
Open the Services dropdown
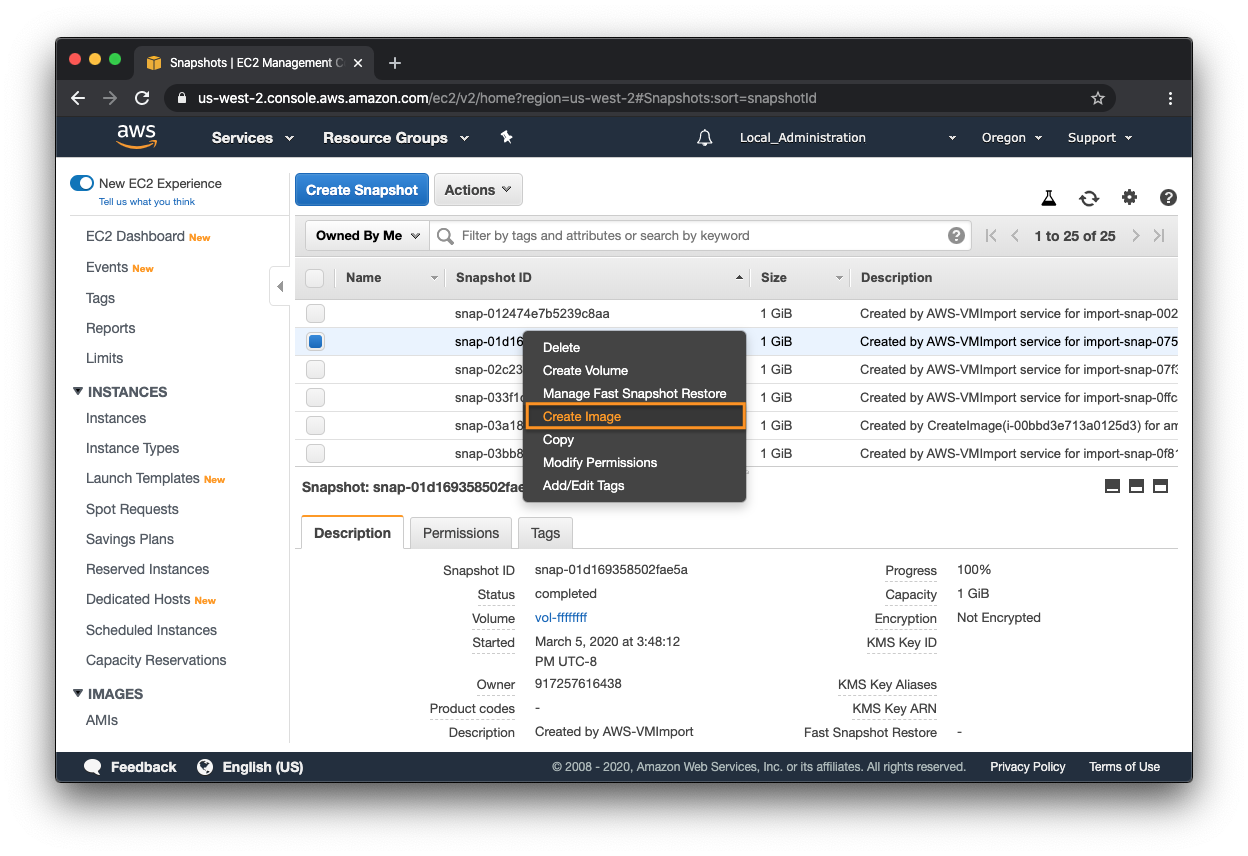253,138
